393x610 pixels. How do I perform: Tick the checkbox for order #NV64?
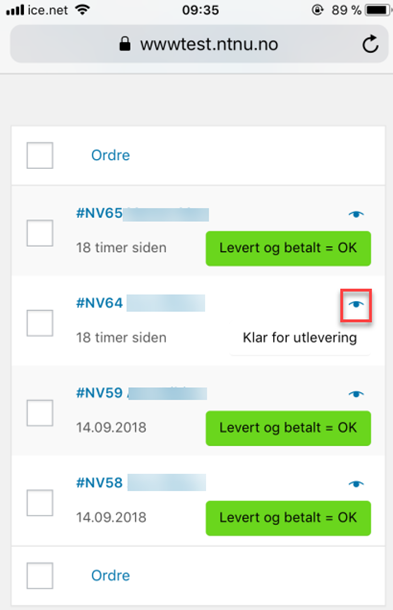40,323
